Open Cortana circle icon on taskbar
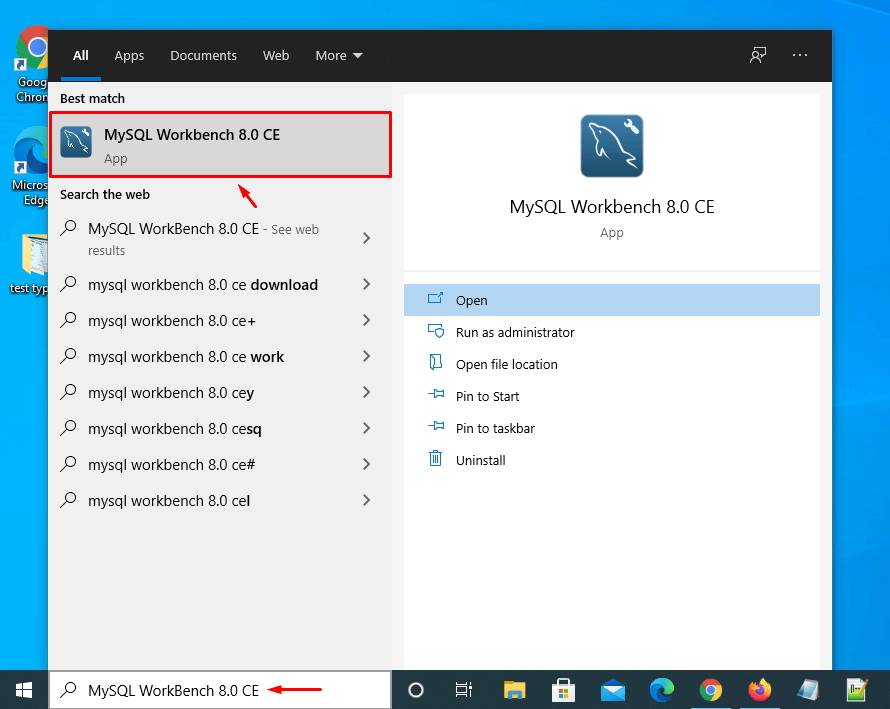 coord(415,690)
